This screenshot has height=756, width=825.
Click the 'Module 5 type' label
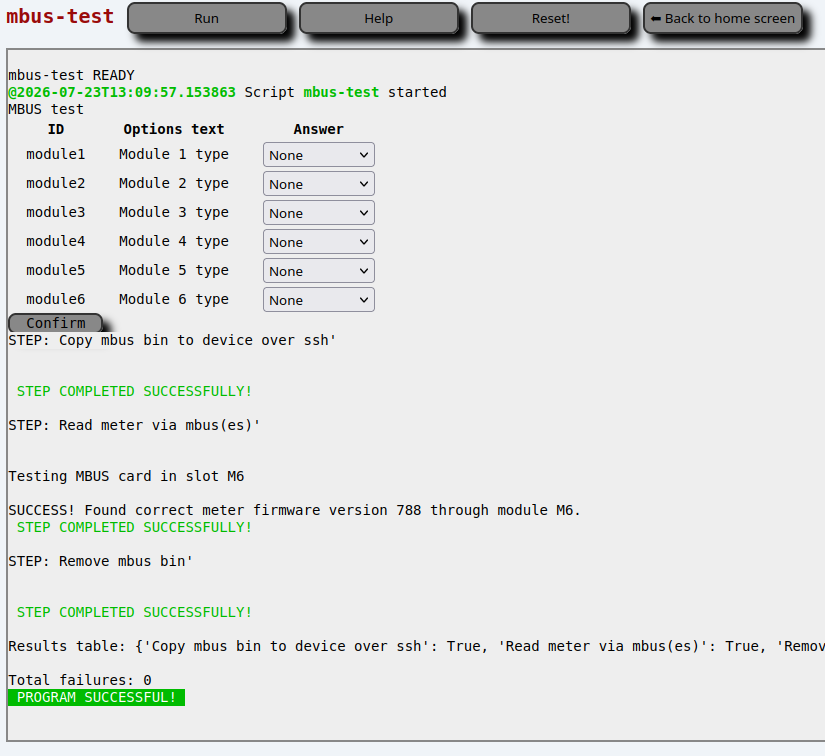click(174, 270)
